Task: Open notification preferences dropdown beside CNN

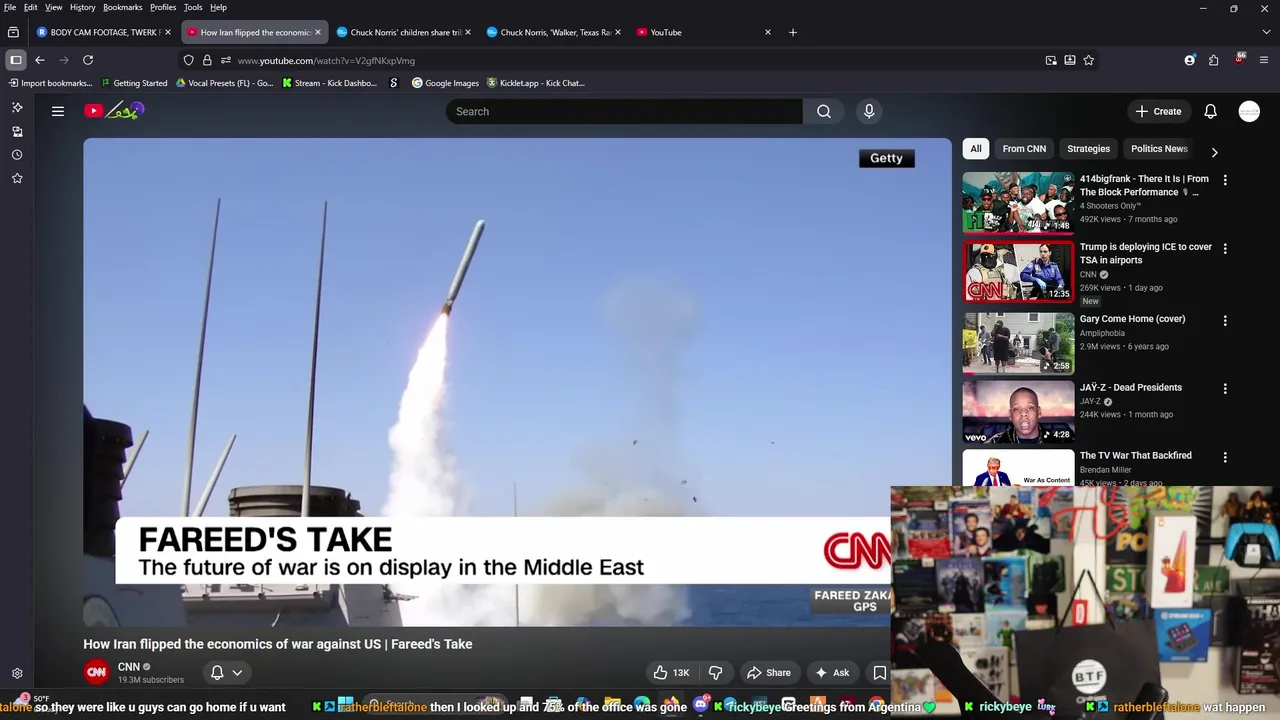Action: coord(227,673)
